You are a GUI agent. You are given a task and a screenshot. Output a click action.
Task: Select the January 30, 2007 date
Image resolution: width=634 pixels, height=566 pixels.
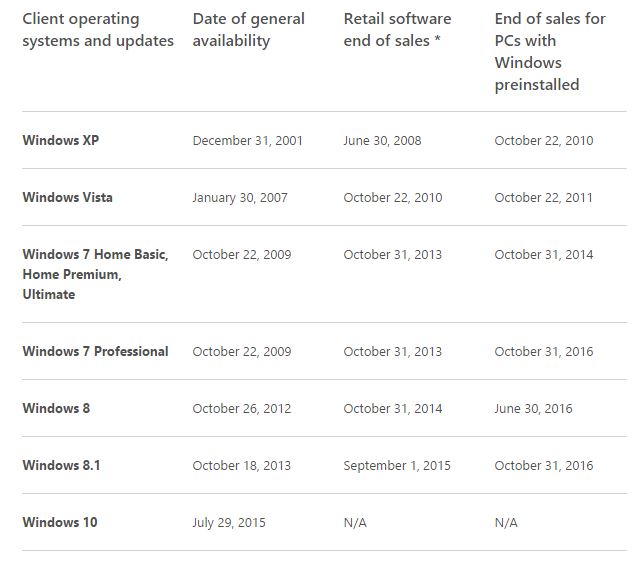pyautogui.click(x=240, y=198)
